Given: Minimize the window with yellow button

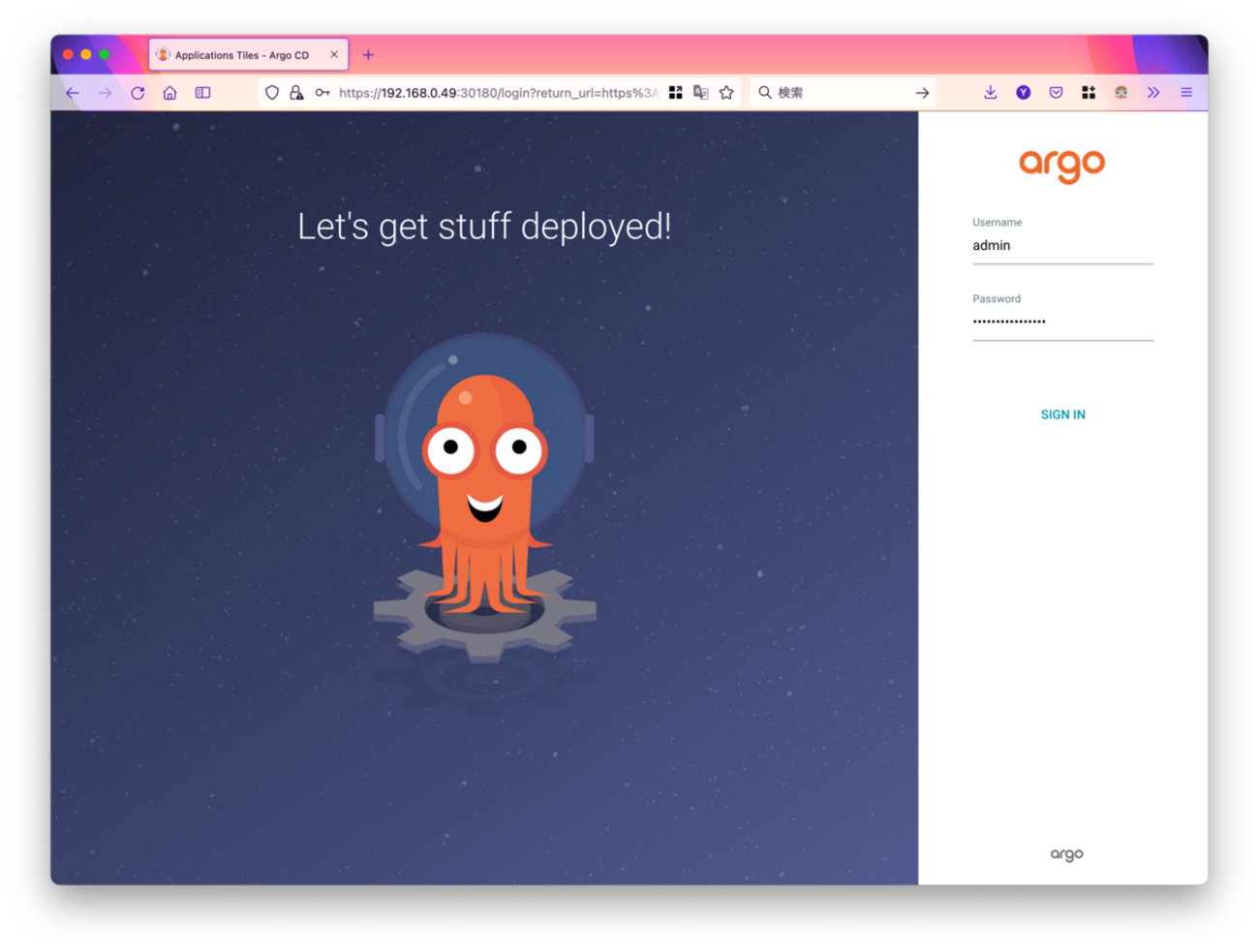Looking at the screenshot, I should [86, 55].
